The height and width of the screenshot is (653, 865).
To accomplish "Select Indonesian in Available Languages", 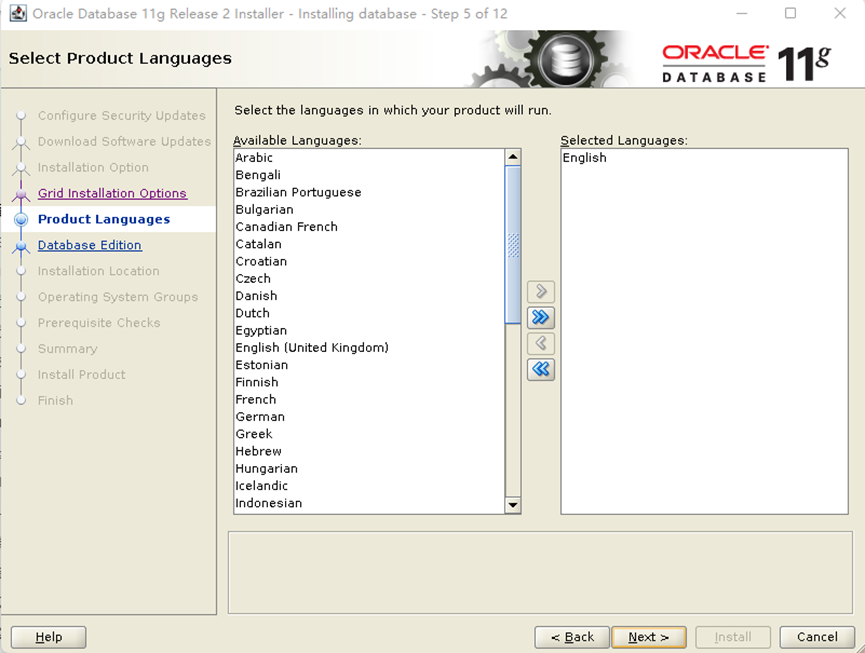I will click(x=369, y=503).
